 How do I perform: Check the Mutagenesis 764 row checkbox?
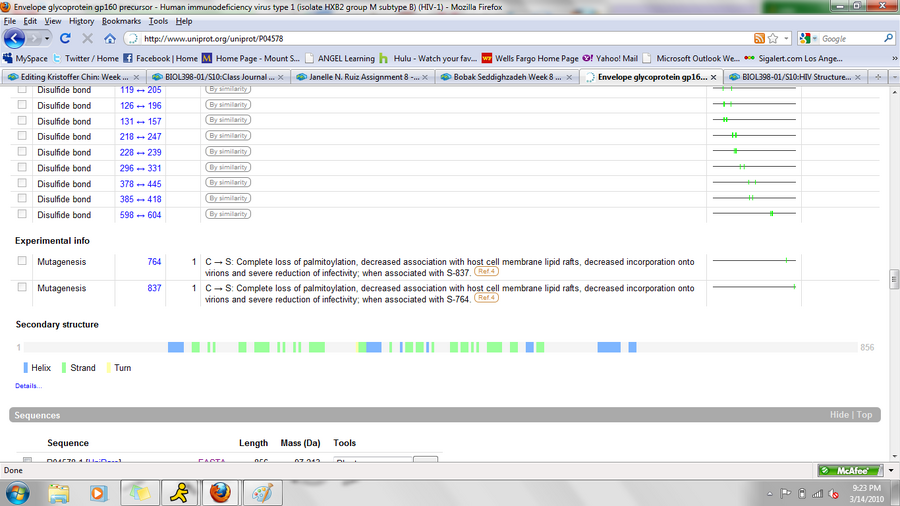coord(22,261)
